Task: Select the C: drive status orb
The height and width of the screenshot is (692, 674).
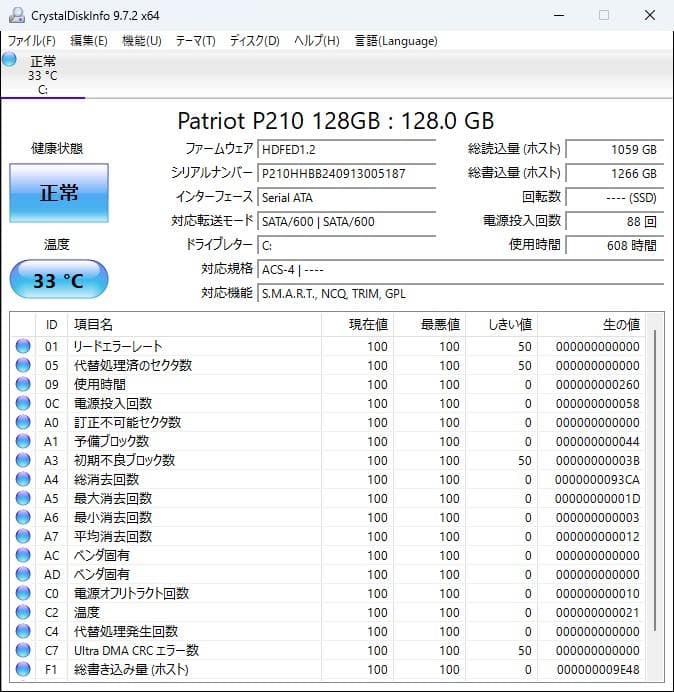Action: pyautogui.click(x=9, y=59)
